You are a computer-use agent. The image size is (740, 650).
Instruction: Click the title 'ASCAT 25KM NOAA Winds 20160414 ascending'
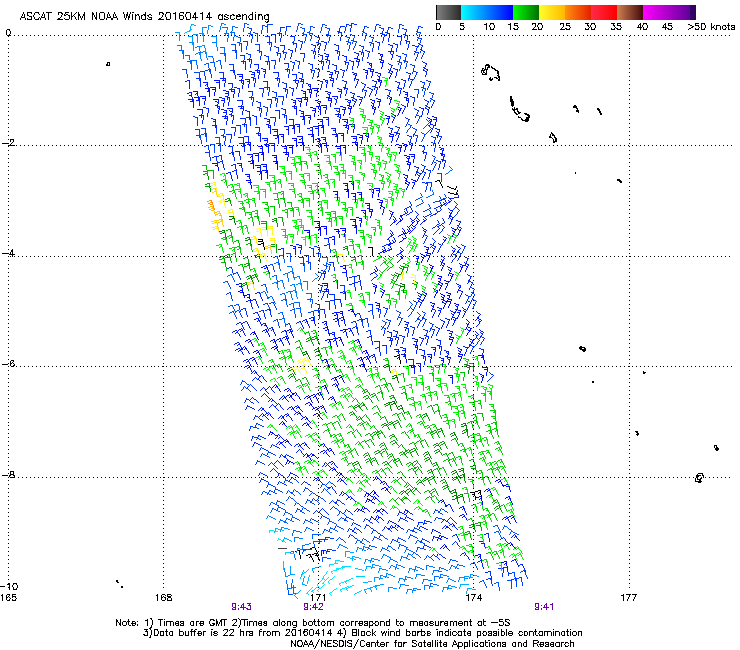(144, 16)
